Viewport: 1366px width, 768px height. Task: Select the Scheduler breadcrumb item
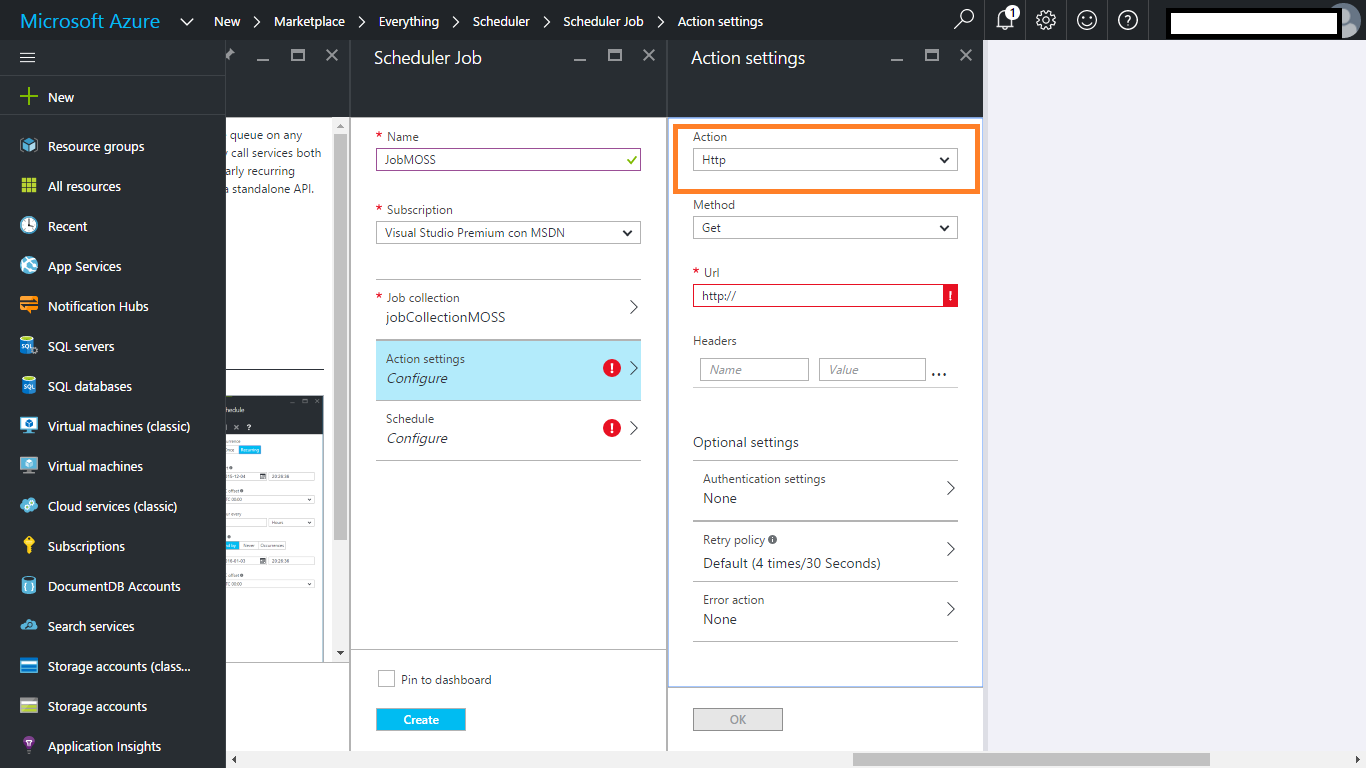[x=501, y=21]
